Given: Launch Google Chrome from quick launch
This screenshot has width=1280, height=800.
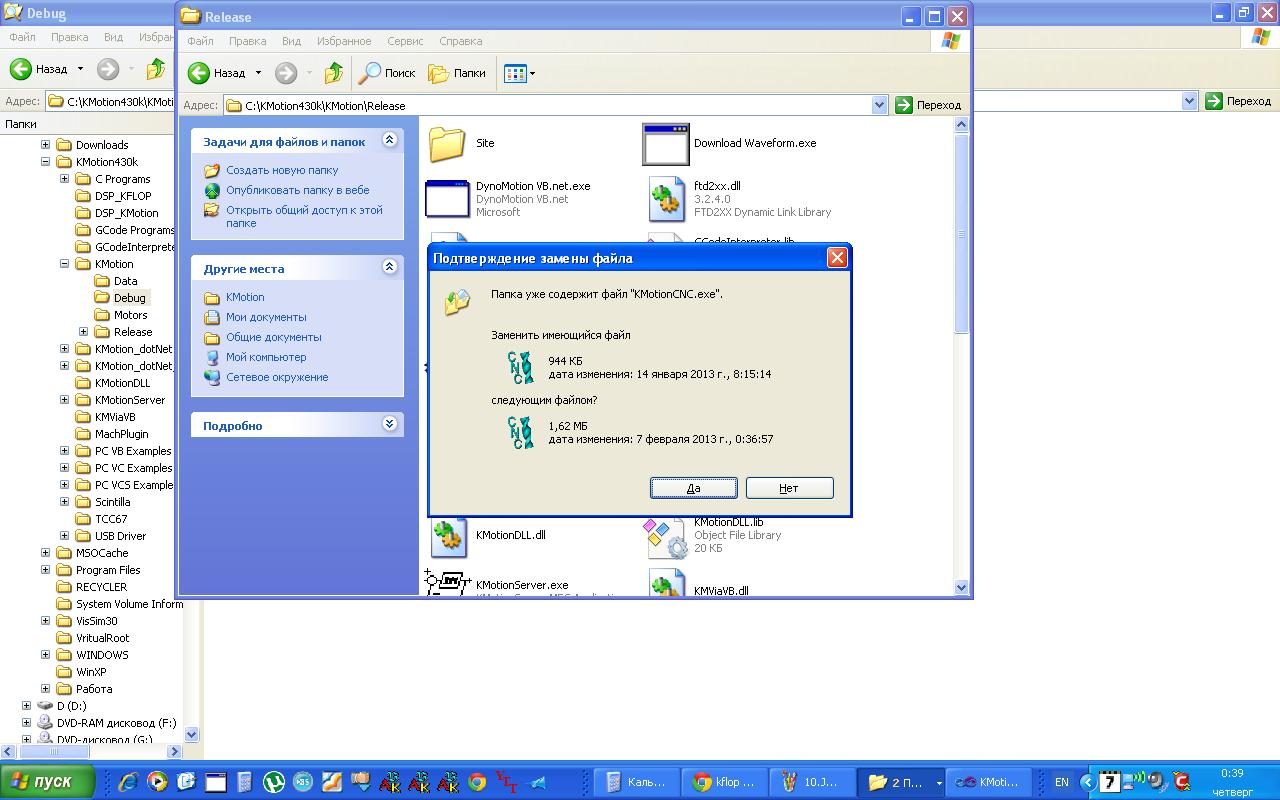Looking at the screenshot, I should pyautogui.click(x=477, y=782).
